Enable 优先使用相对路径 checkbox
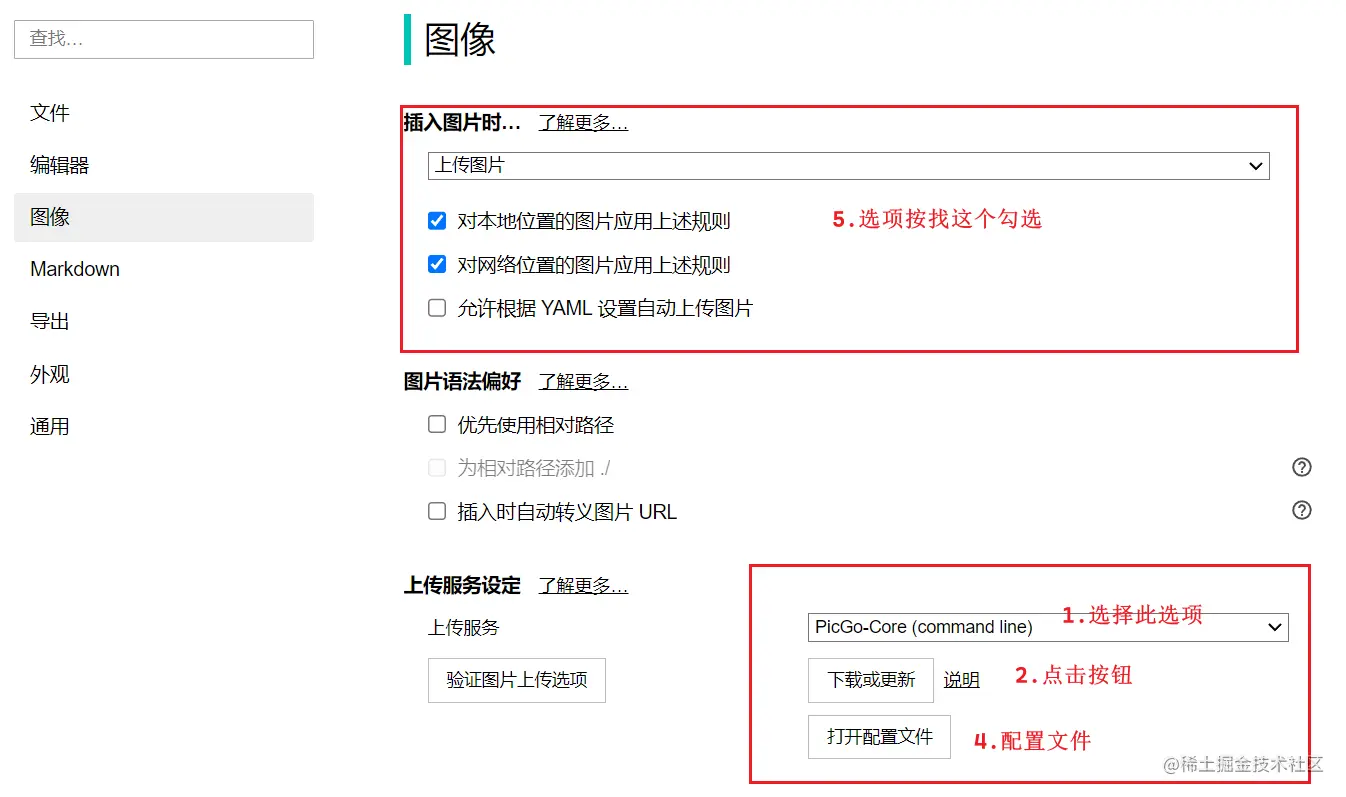Viewport: 1346px width, 797px height. [x=437, y=424]
